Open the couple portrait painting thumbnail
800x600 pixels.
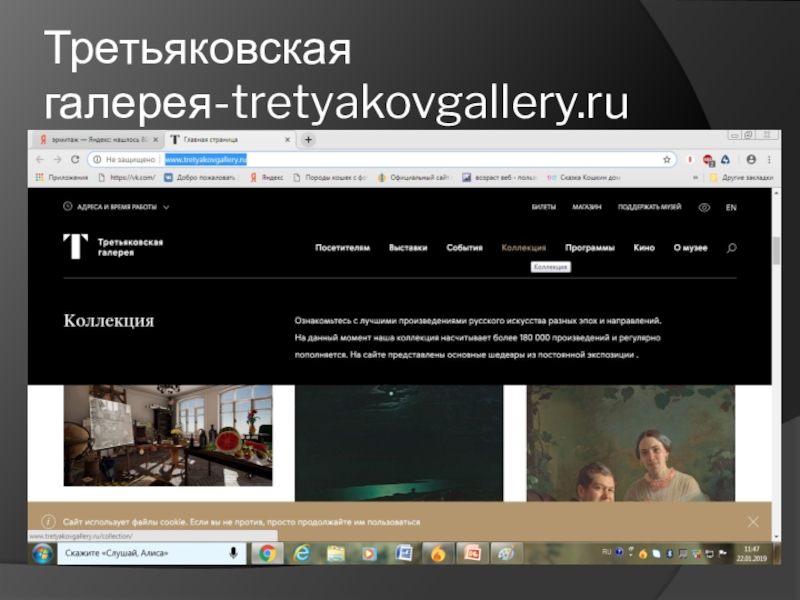[x=631, y=443]
